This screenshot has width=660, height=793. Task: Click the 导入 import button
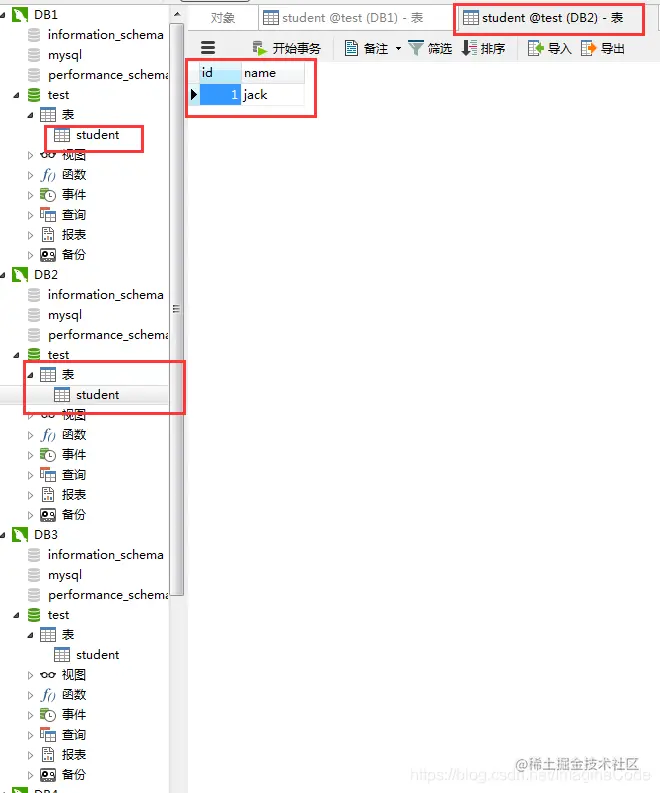[x=550, y=48]
